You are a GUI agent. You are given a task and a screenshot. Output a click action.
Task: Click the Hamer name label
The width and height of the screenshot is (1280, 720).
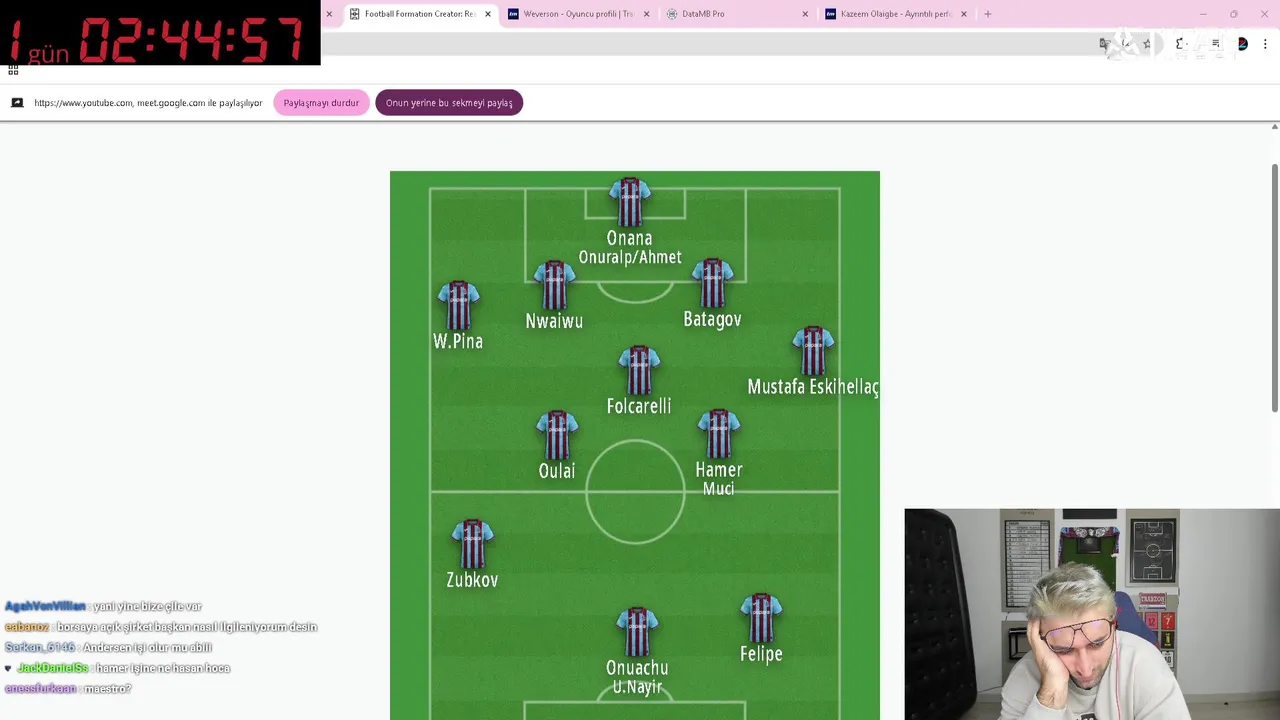pyautogui.click(x=719, y=469)
